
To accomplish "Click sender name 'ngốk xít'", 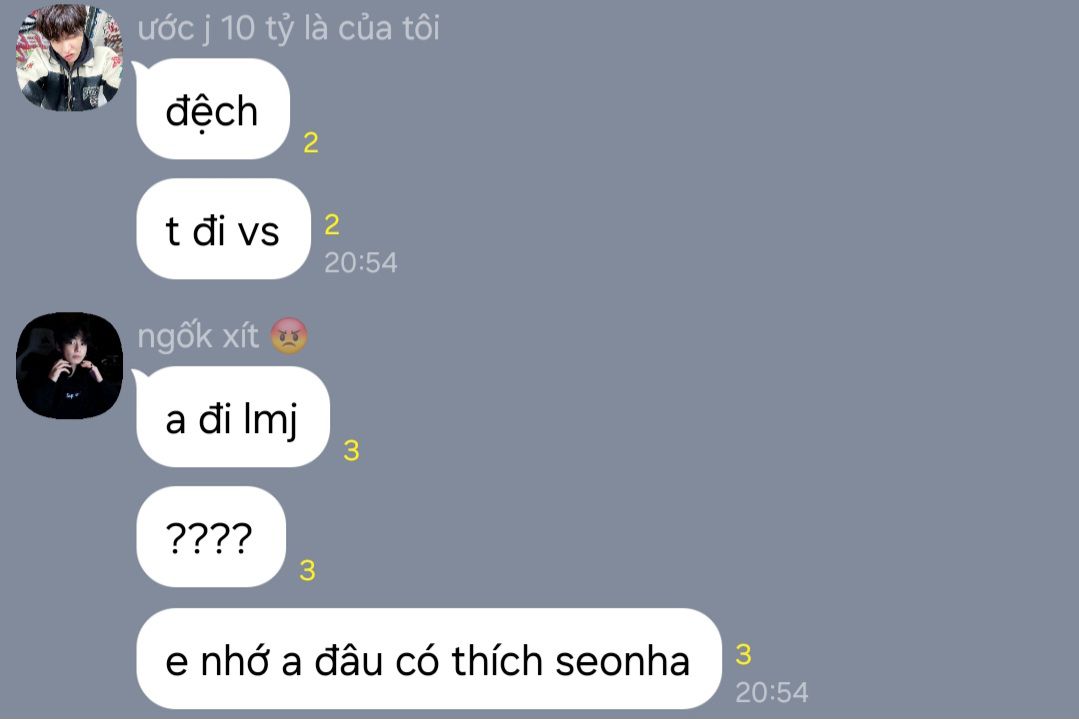I will pos(198,336).
